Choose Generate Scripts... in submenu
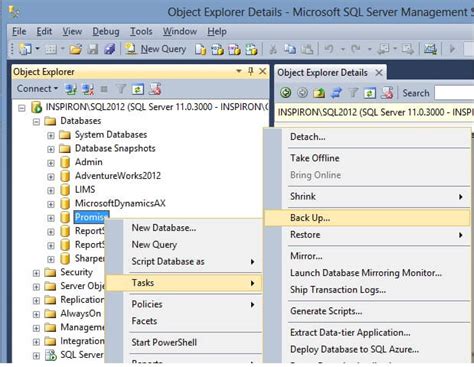 (367, 311)
